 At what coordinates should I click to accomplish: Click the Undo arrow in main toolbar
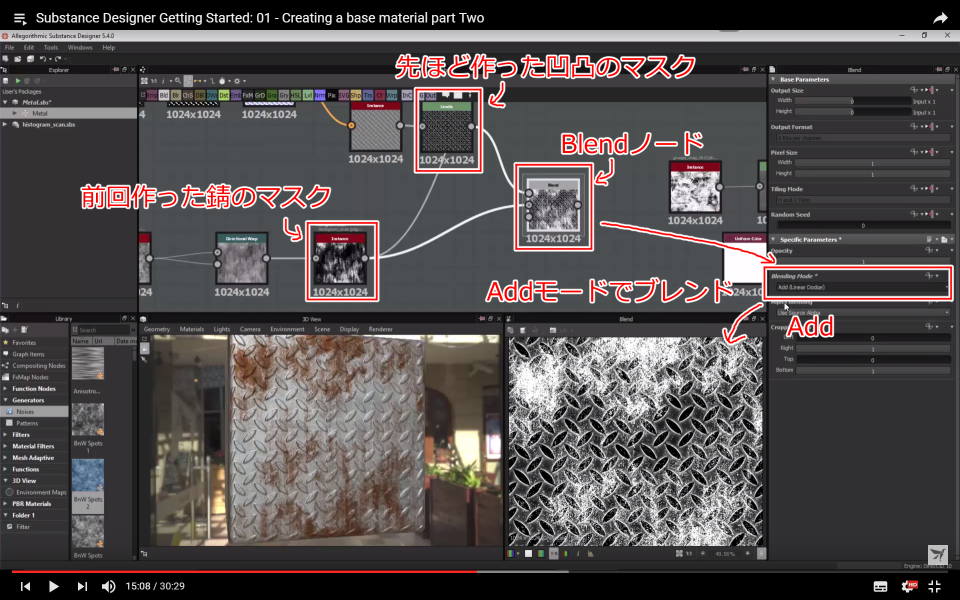[x=42, y=59]
